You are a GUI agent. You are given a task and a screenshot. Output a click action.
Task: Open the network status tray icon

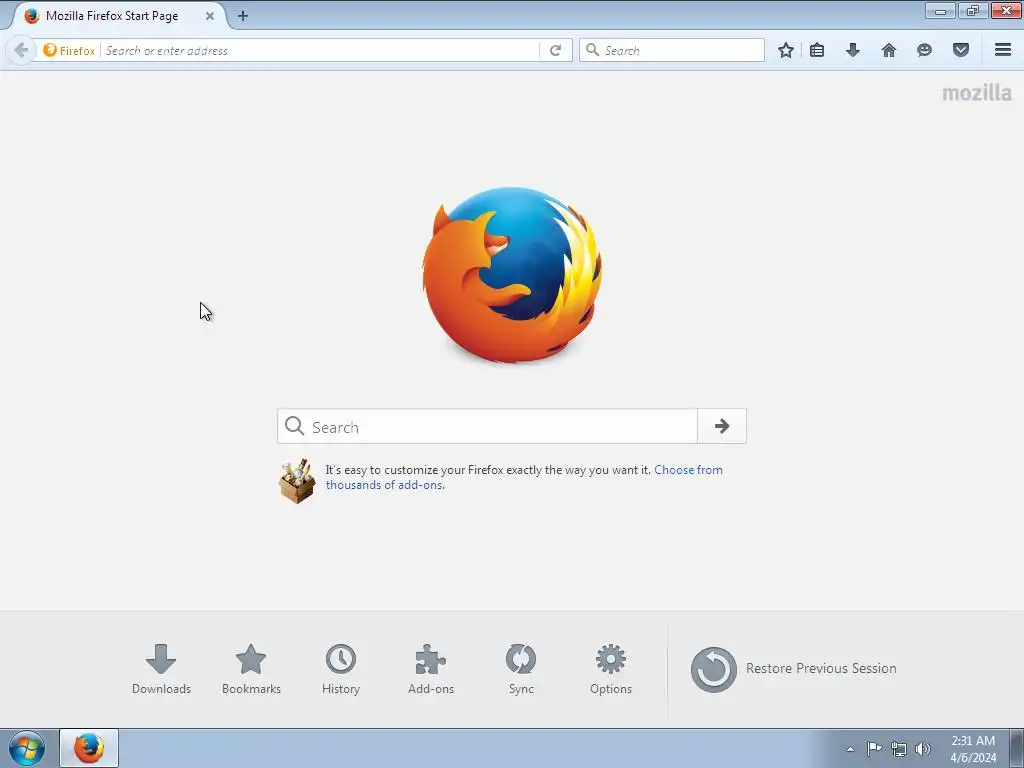pyautogui.click(x=899, y=749)
